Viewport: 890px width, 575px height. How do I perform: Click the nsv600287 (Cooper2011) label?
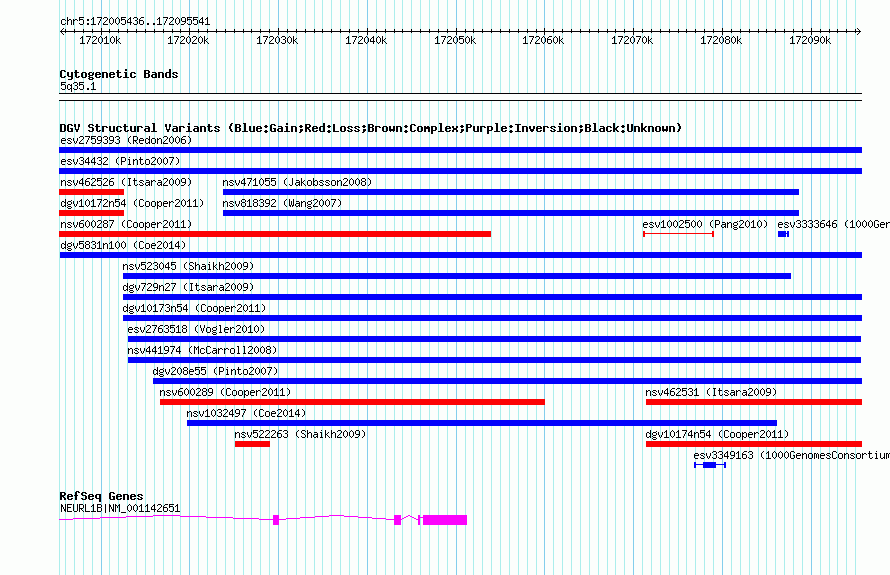pos(126,224)
